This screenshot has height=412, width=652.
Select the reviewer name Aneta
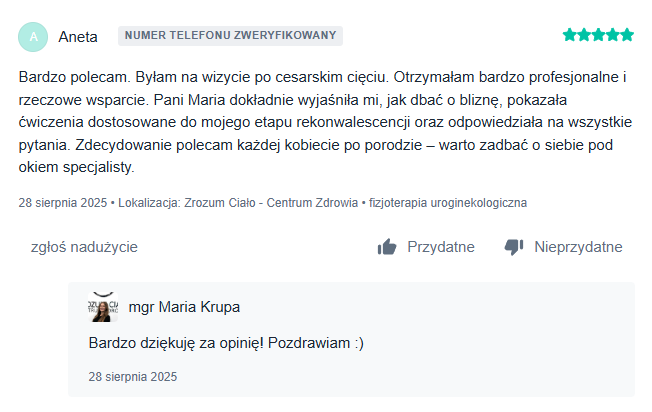[78, 37]
